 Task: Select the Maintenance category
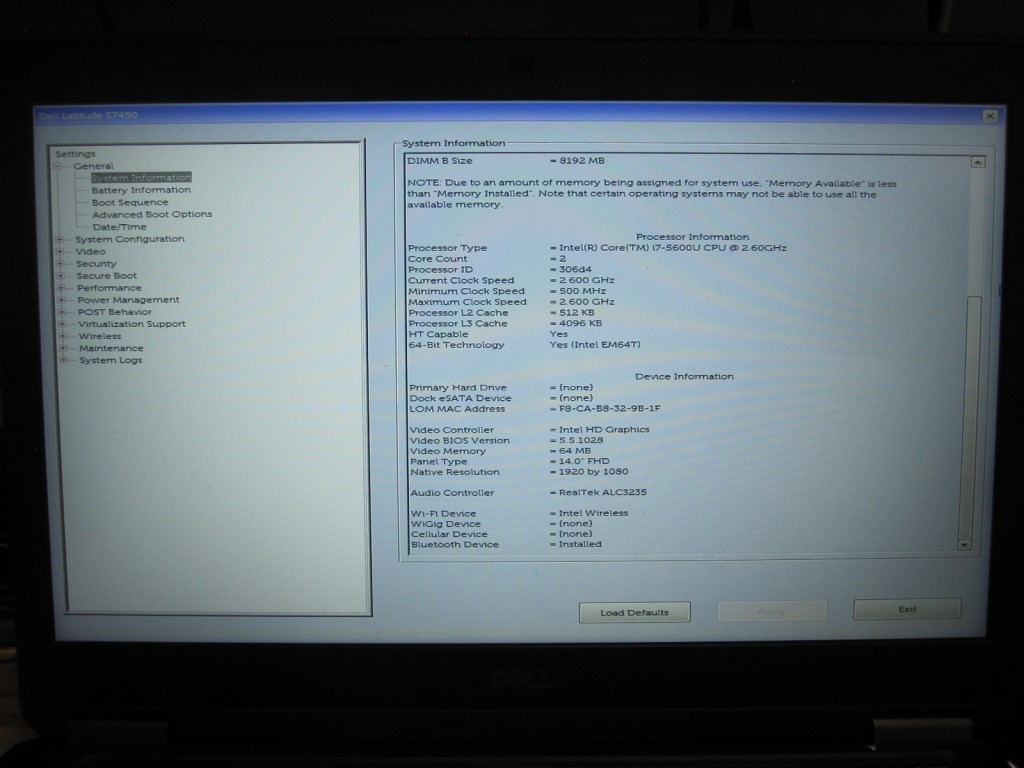[x=111, y=348]
